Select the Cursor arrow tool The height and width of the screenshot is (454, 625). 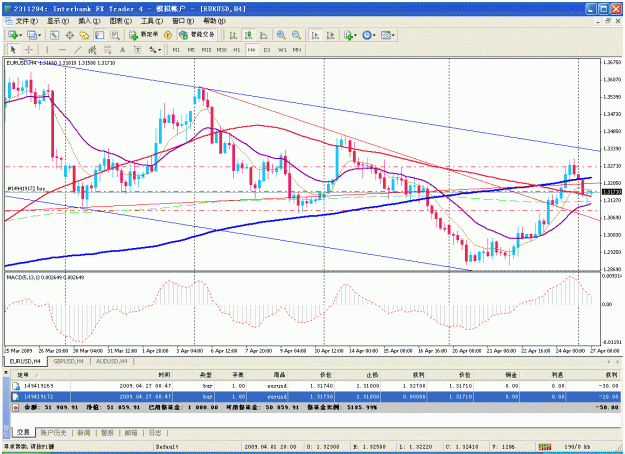point(13,50)
